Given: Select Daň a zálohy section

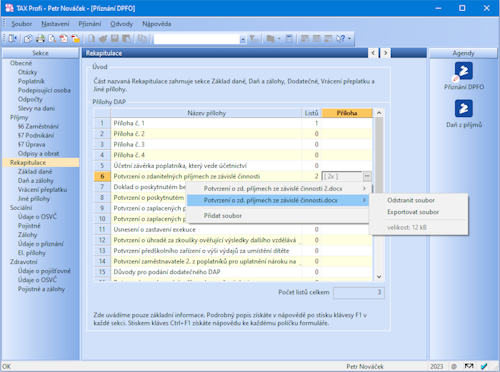Looking at the screenshot, I should click(36, 180).
